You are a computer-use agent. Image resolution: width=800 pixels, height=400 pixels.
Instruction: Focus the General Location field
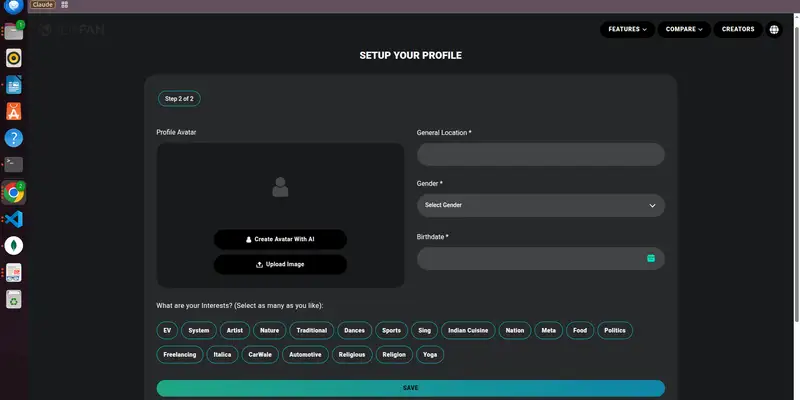[540, 154]
